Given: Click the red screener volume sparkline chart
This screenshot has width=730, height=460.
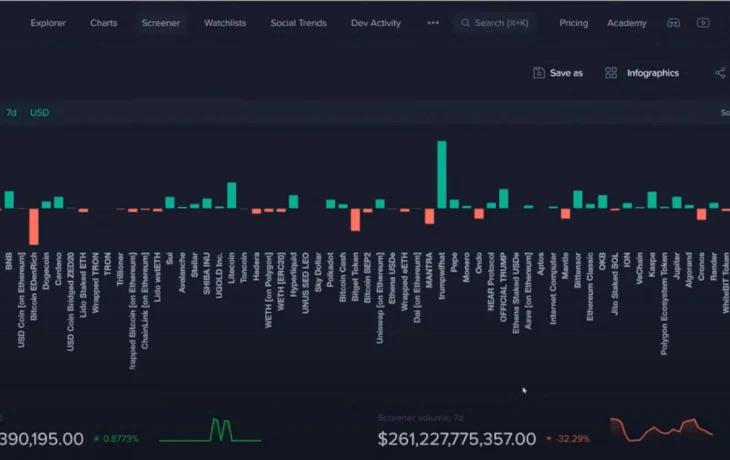Looking at the screenshot, I should 661,430.
